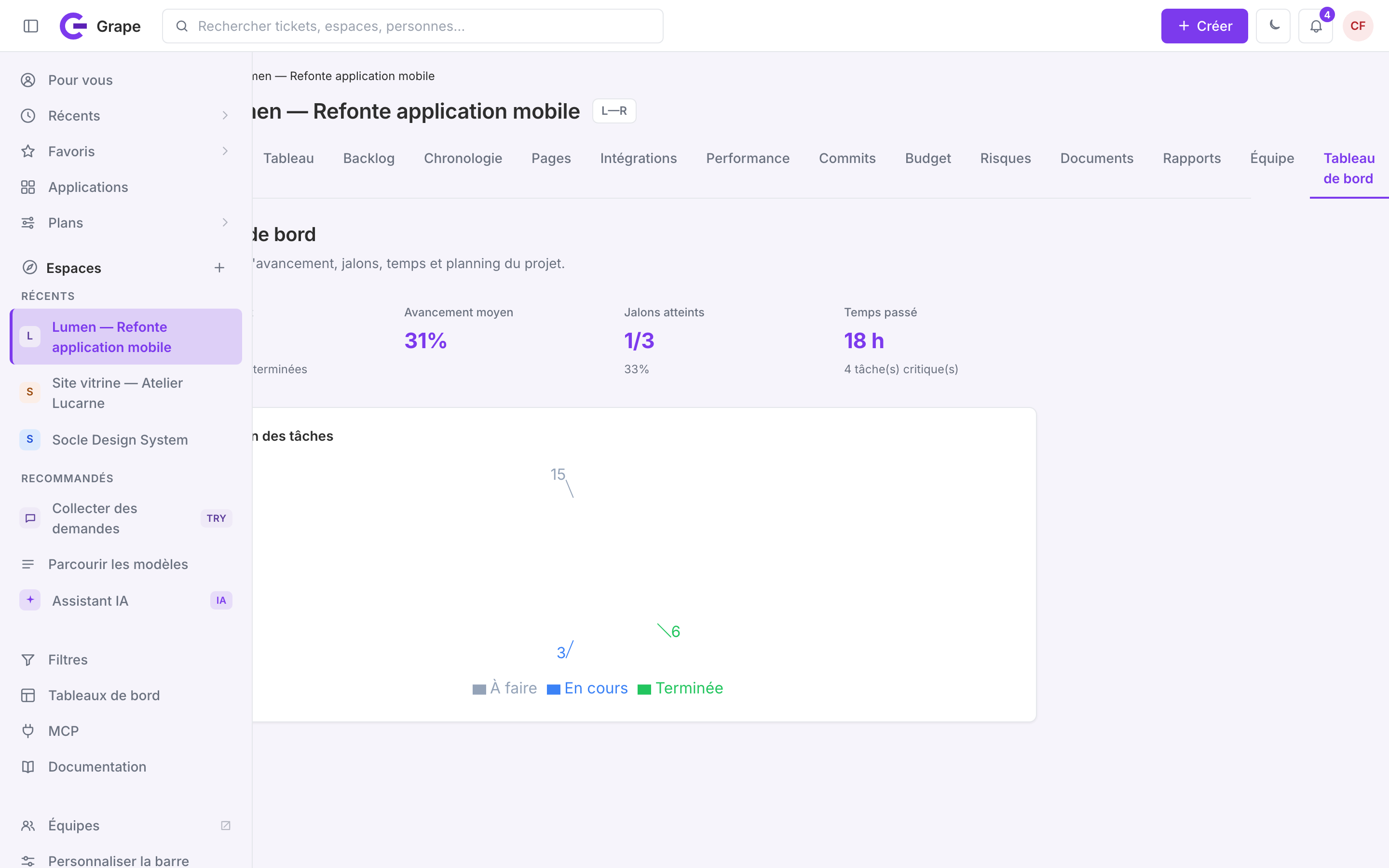Open Documentation book icon
The image size is (1389, 868).
[x=28, y=766]
